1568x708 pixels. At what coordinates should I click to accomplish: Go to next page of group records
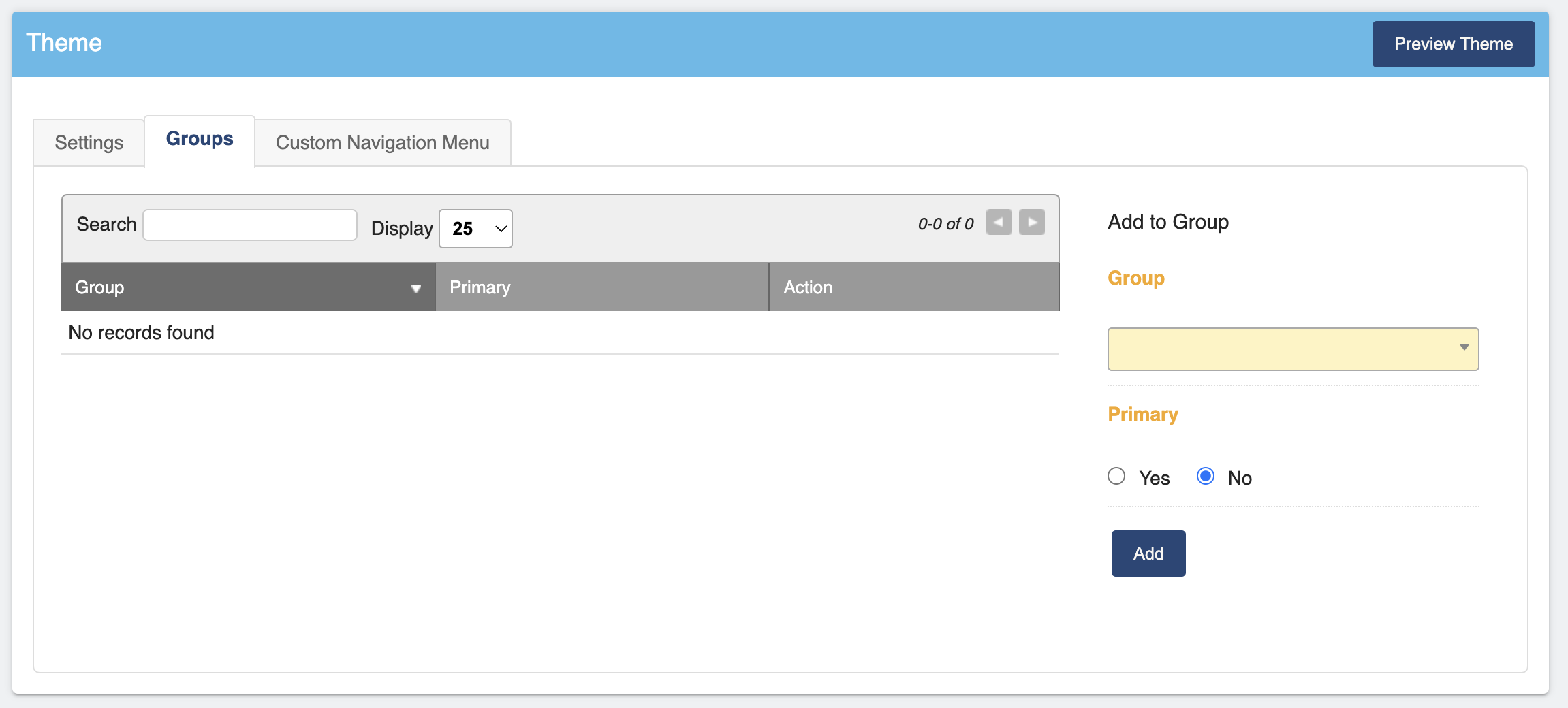pyautogui.click(x=1031, y=222)
